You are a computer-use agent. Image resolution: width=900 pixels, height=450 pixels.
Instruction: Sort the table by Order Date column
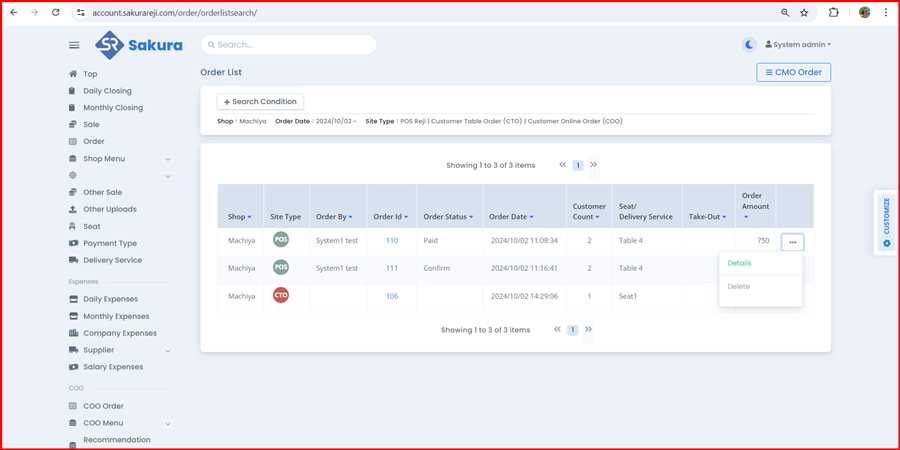tap(510, 217)
